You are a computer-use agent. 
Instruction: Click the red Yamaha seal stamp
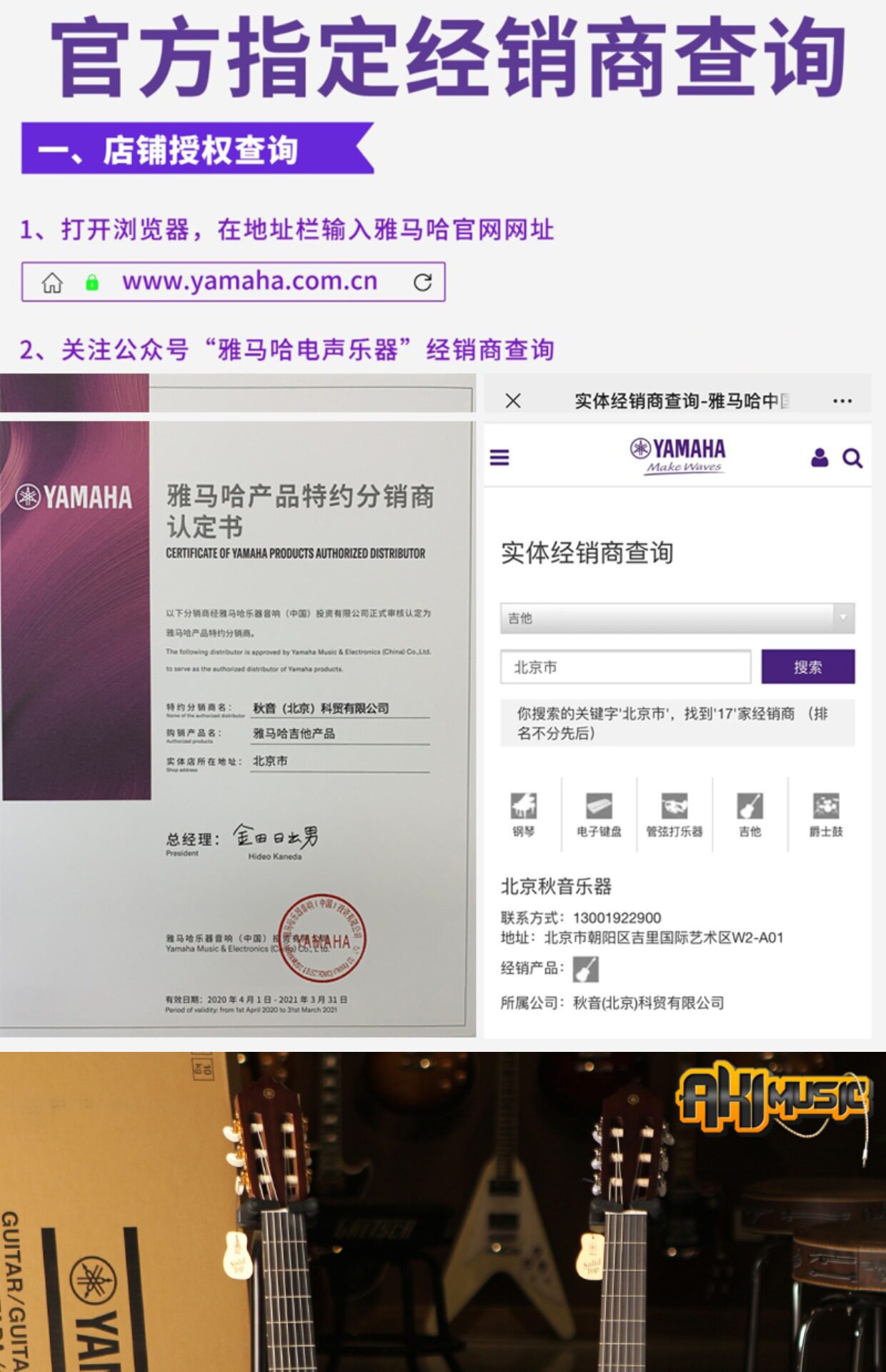[322, 939]
